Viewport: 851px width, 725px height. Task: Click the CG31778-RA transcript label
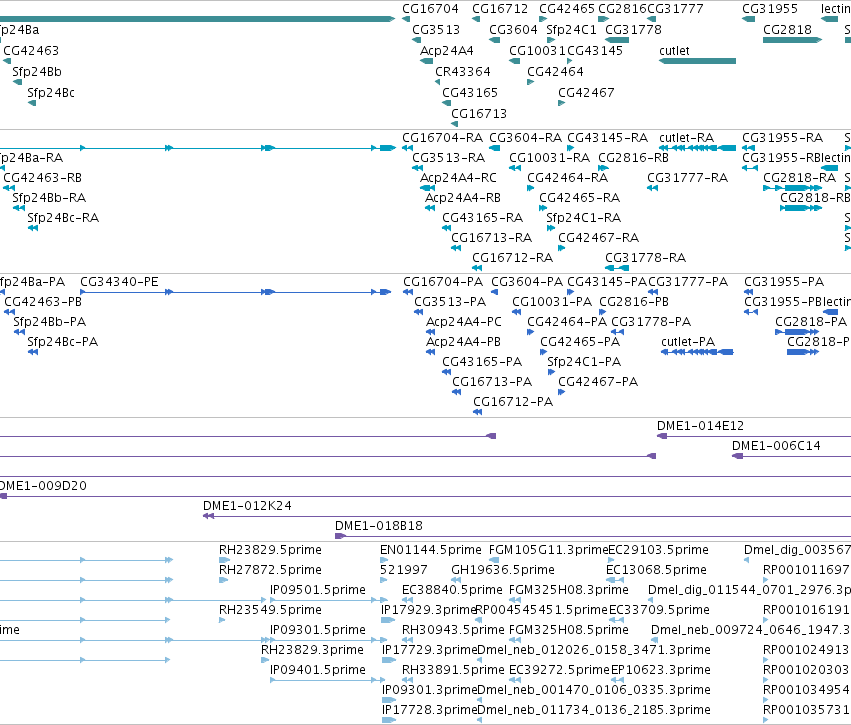(x=645, y=258)
